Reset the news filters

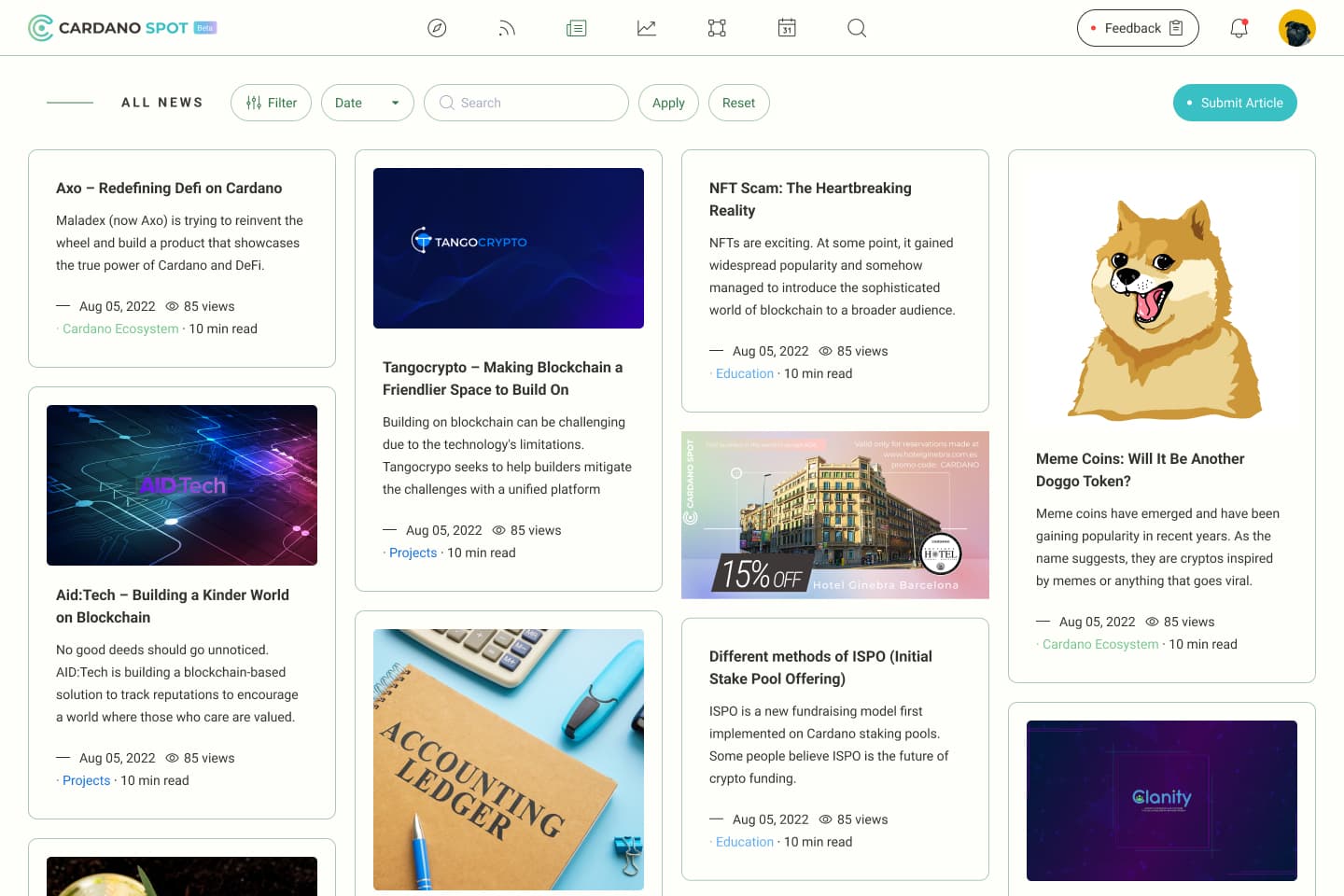click(738, 103)
